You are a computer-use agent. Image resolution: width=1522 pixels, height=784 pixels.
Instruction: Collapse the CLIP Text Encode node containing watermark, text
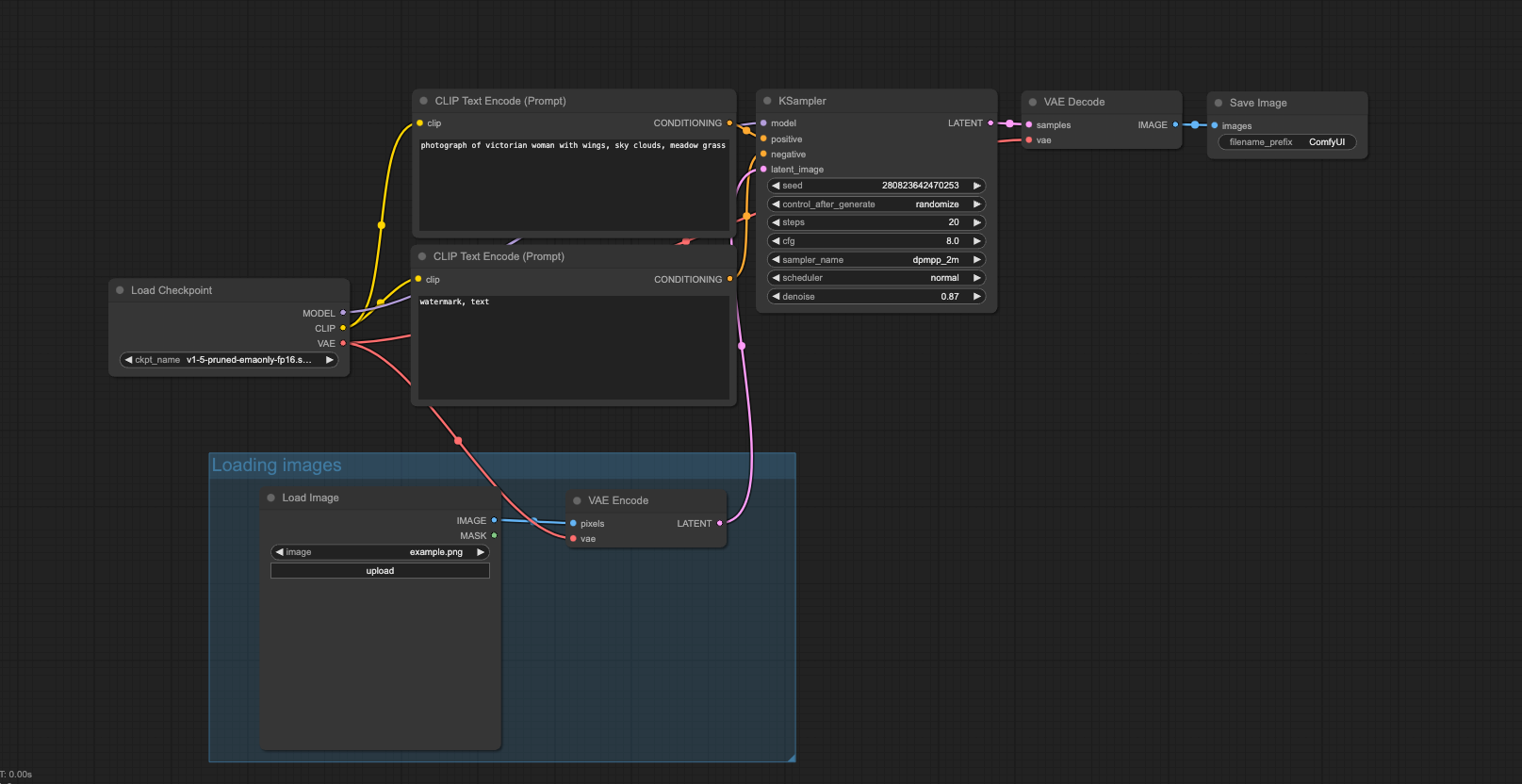[x=422, y=256]
